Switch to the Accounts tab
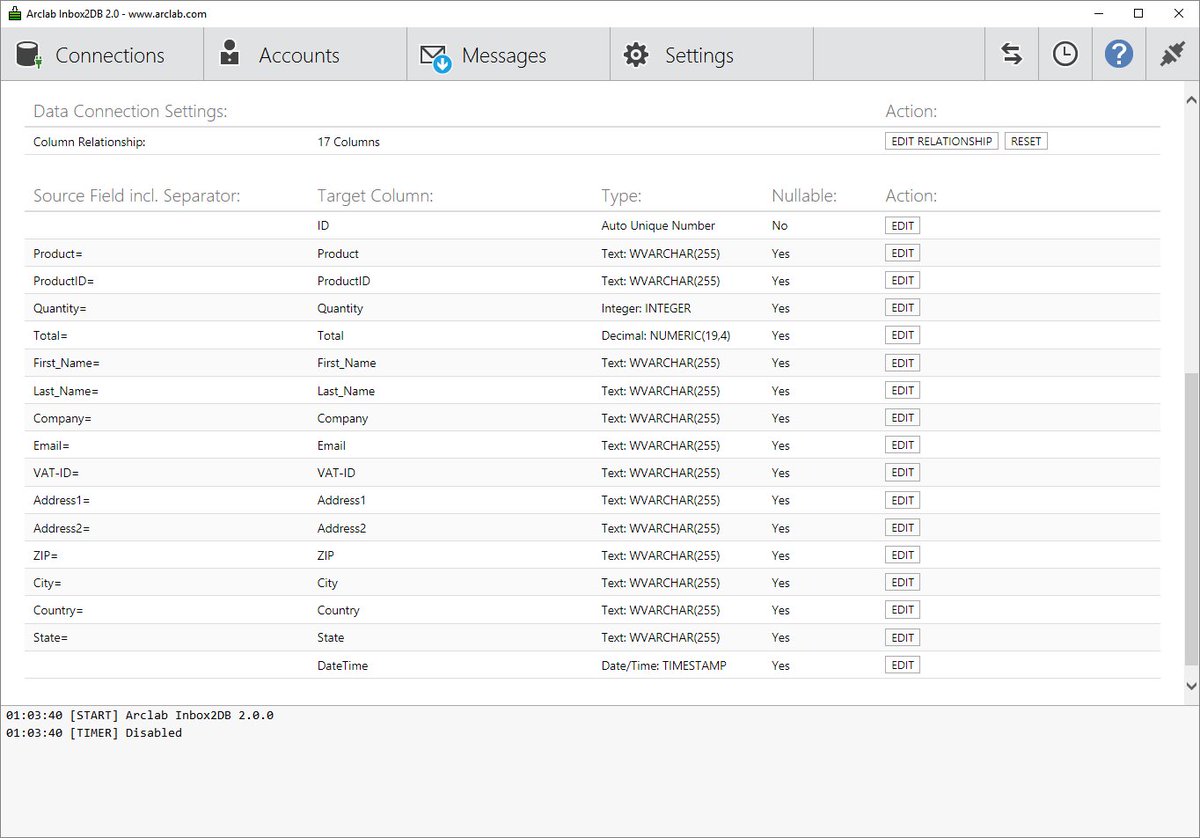 tap(297, 55)
